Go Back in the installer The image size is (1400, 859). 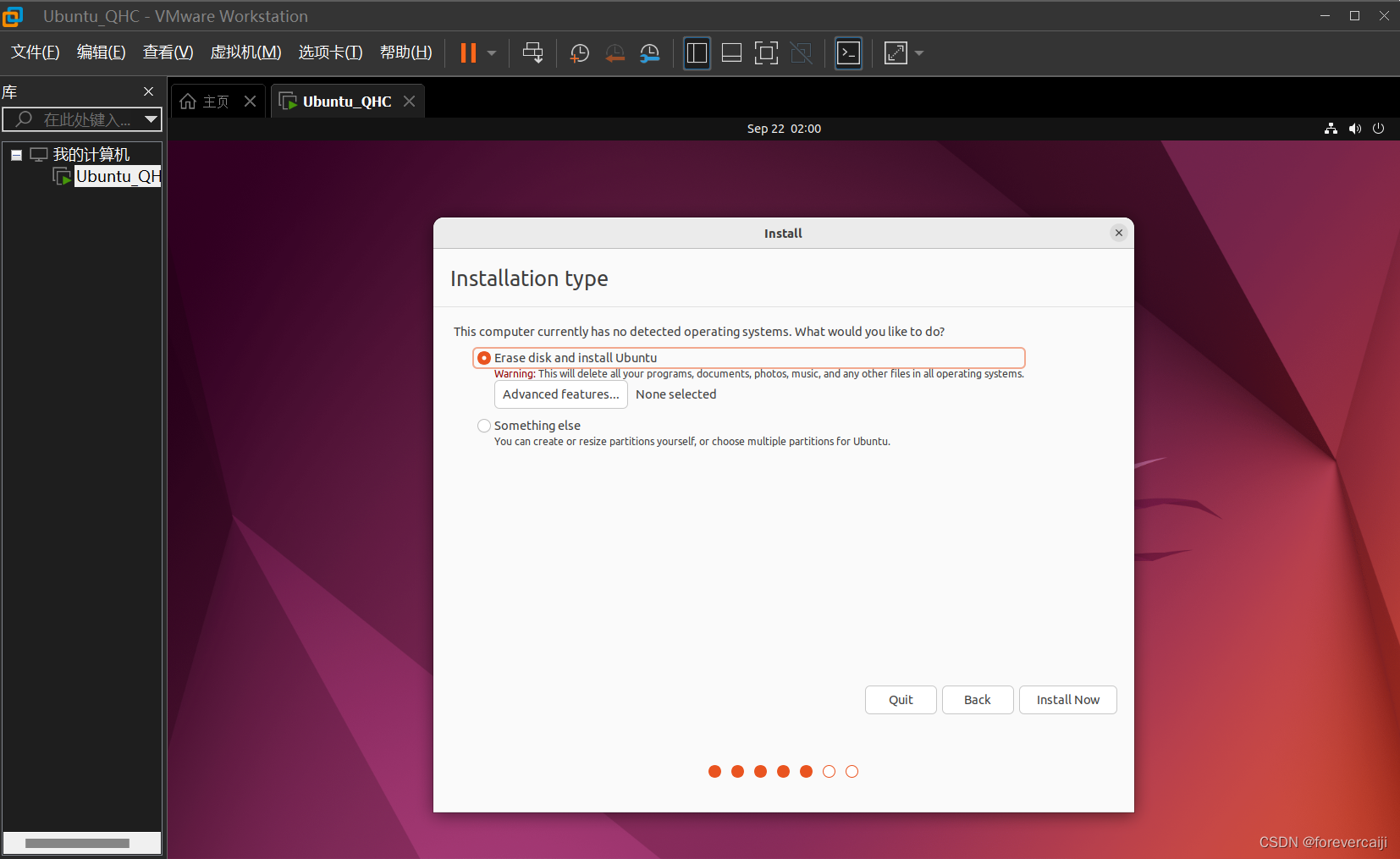(x=978, y=700)
